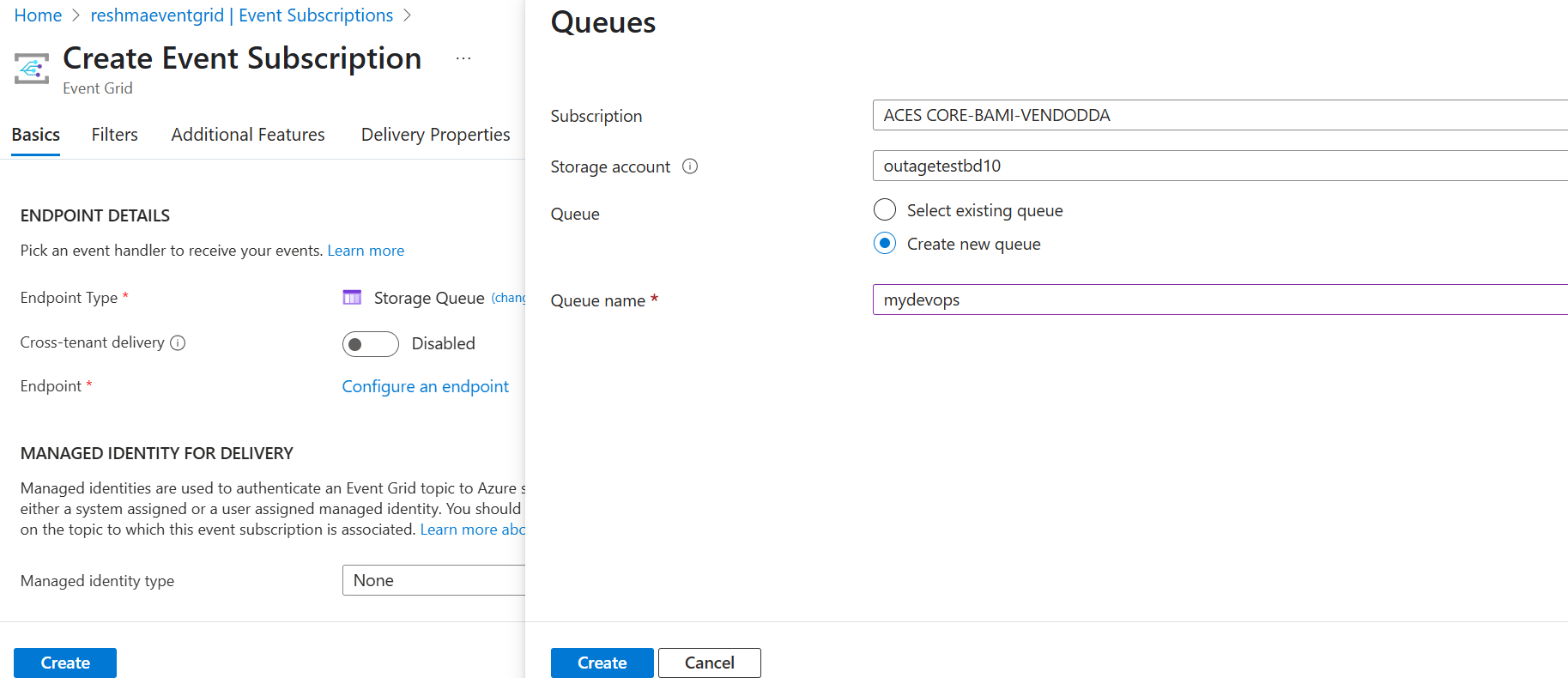Click the Create Event Subscription title
Screen dimensions: 1568x678
[x=242, y=58]
